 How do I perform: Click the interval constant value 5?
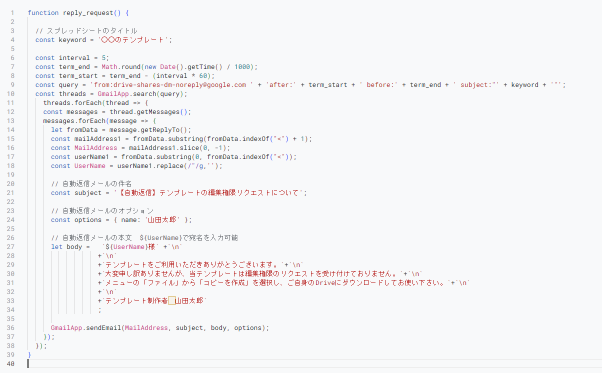click(104, 58)
